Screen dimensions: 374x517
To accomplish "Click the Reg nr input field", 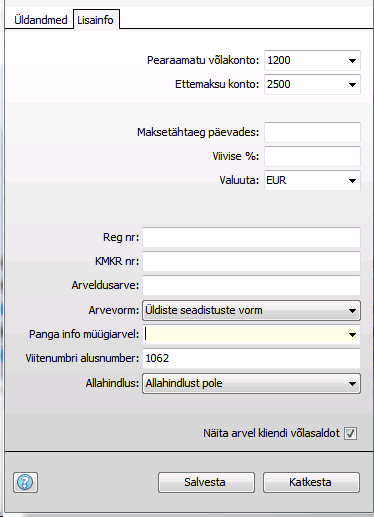I will (x=251, y=237).
